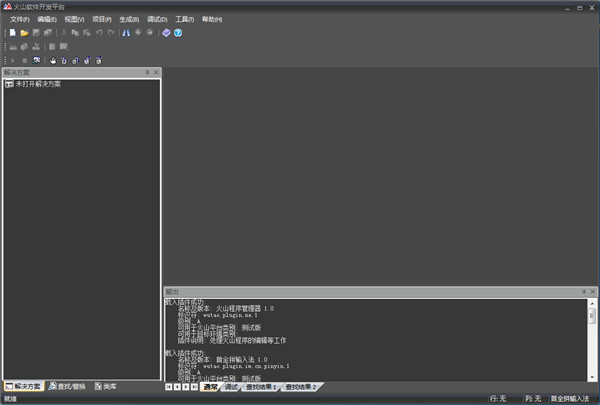Toggle pin on 解决方案 panel

pyautogui.click(x=146, y=72)
